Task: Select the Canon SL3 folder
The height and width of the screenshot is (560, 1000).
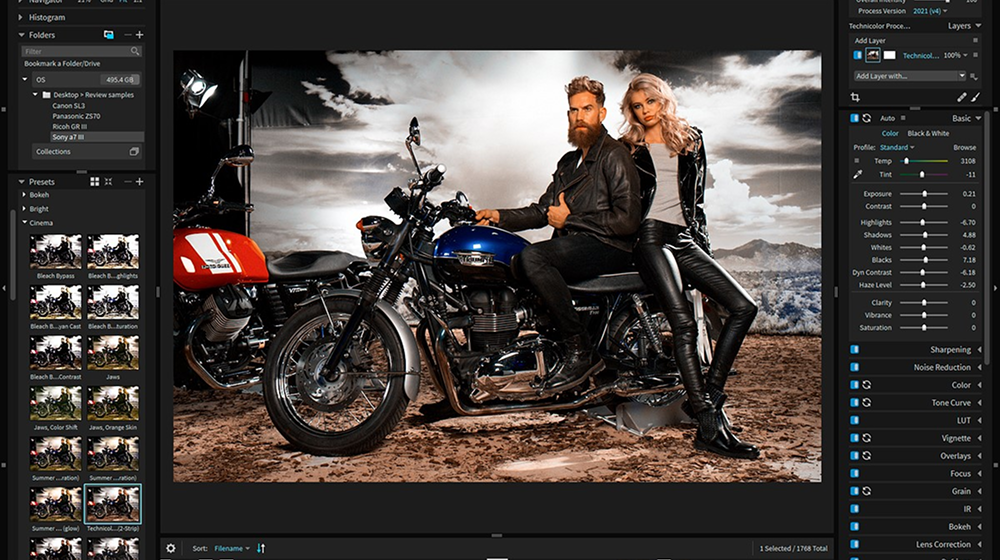Action: click(68, 106)
